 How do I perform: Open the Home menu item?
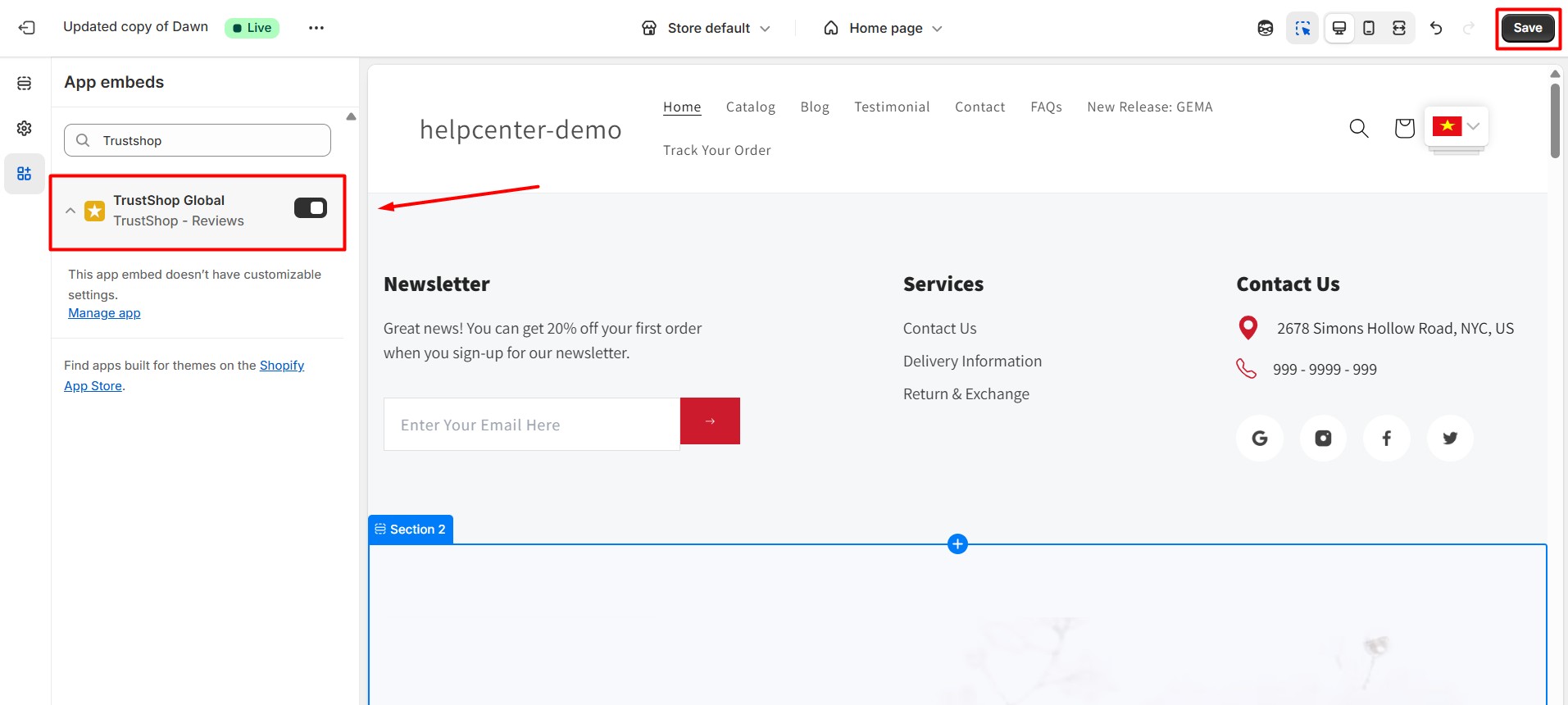click(682, 107)
